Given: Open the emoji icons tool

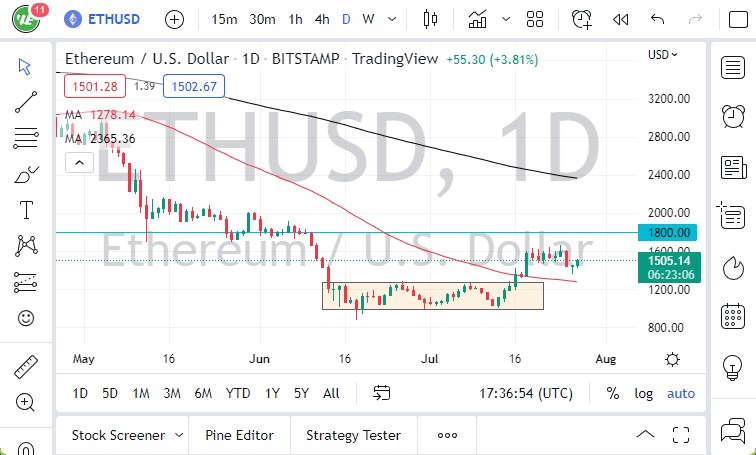Looking at the screenshot, I should pyautogui.click(x=26, y=319).
